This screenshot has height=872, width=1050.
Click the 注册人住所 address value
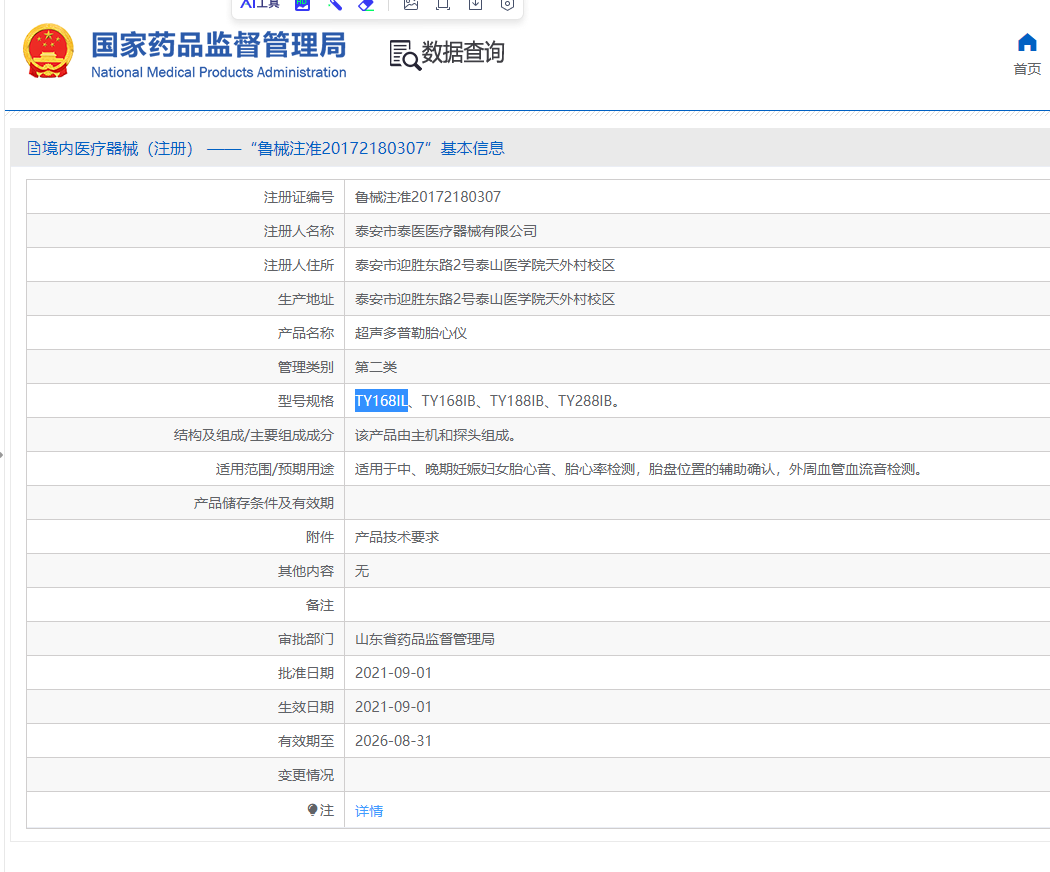pyautogui.click(x=485, y=265)
